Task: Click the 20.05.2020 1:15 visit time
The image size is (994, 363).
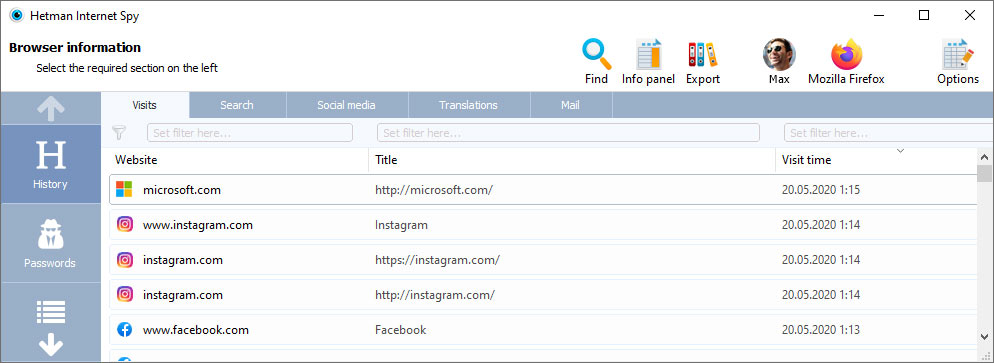Action: pyautogui.click(x=821, y=189)
